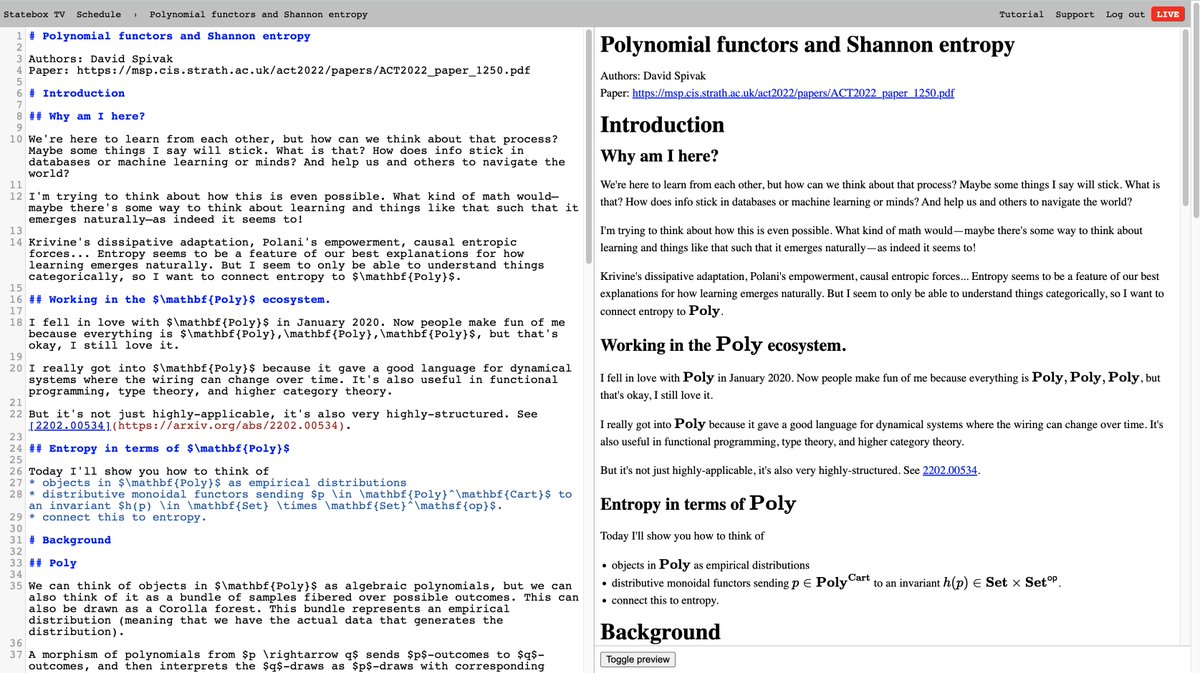Click the editor pane vertical scrollbar

click(588, 146)
